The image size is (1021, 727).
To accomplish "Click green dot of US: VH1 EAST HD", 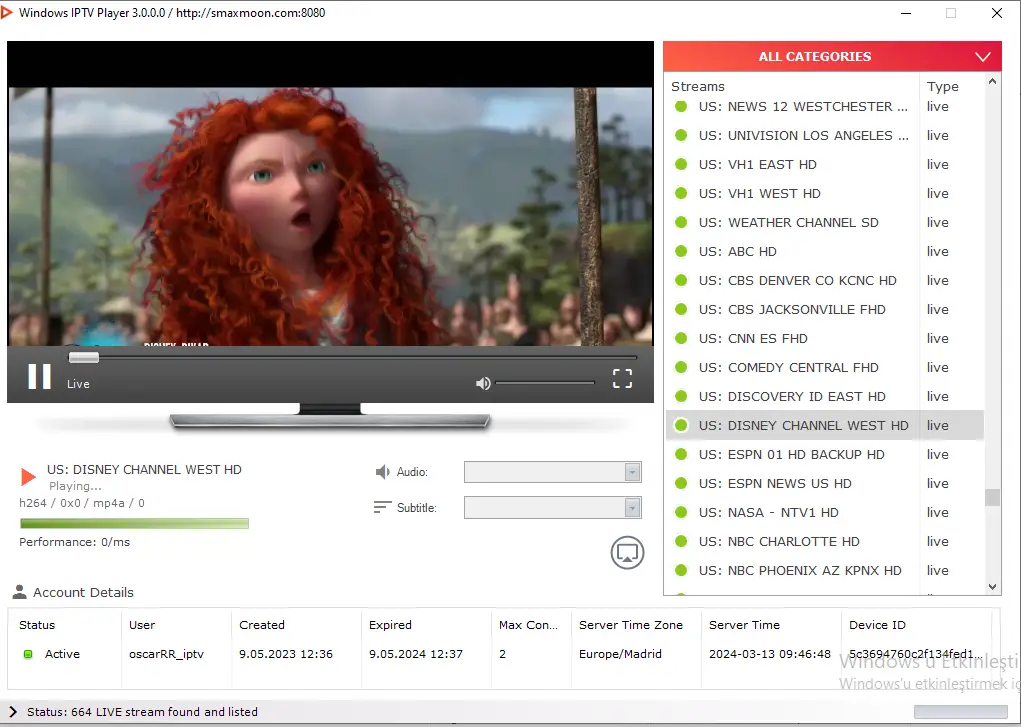I will coord(681,164).
